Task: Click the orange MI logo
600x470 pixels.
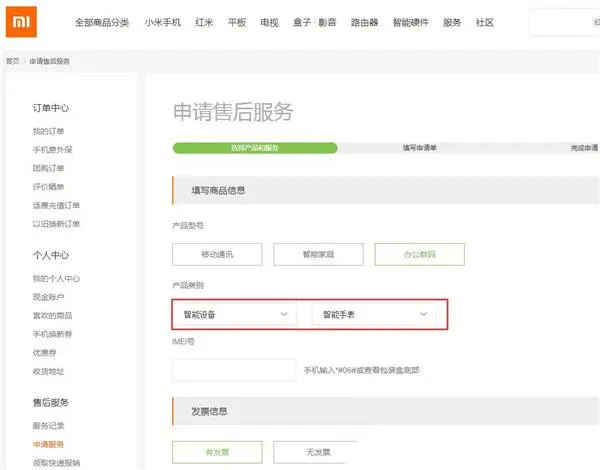Action: (21, 22)
